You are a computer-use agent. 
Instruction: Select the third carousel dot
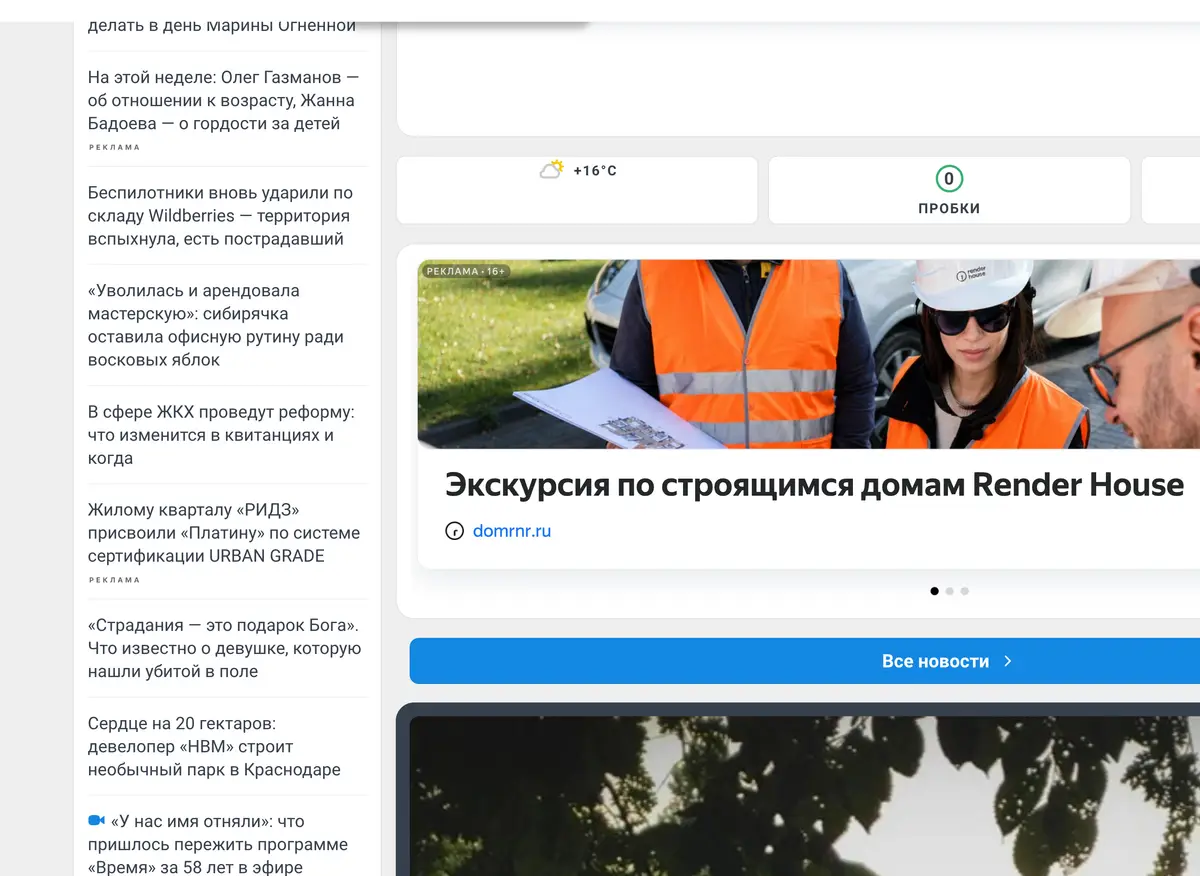click(x=965, y=591)
